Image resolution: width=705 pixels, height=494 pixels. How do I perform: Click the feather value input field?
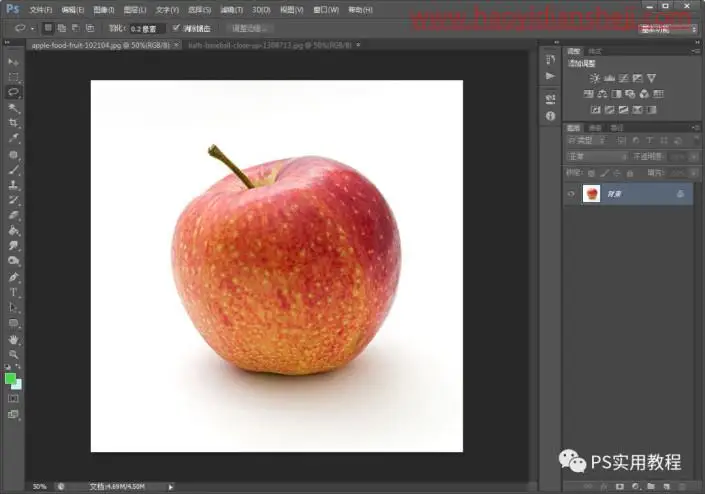[x=147, y=28]
